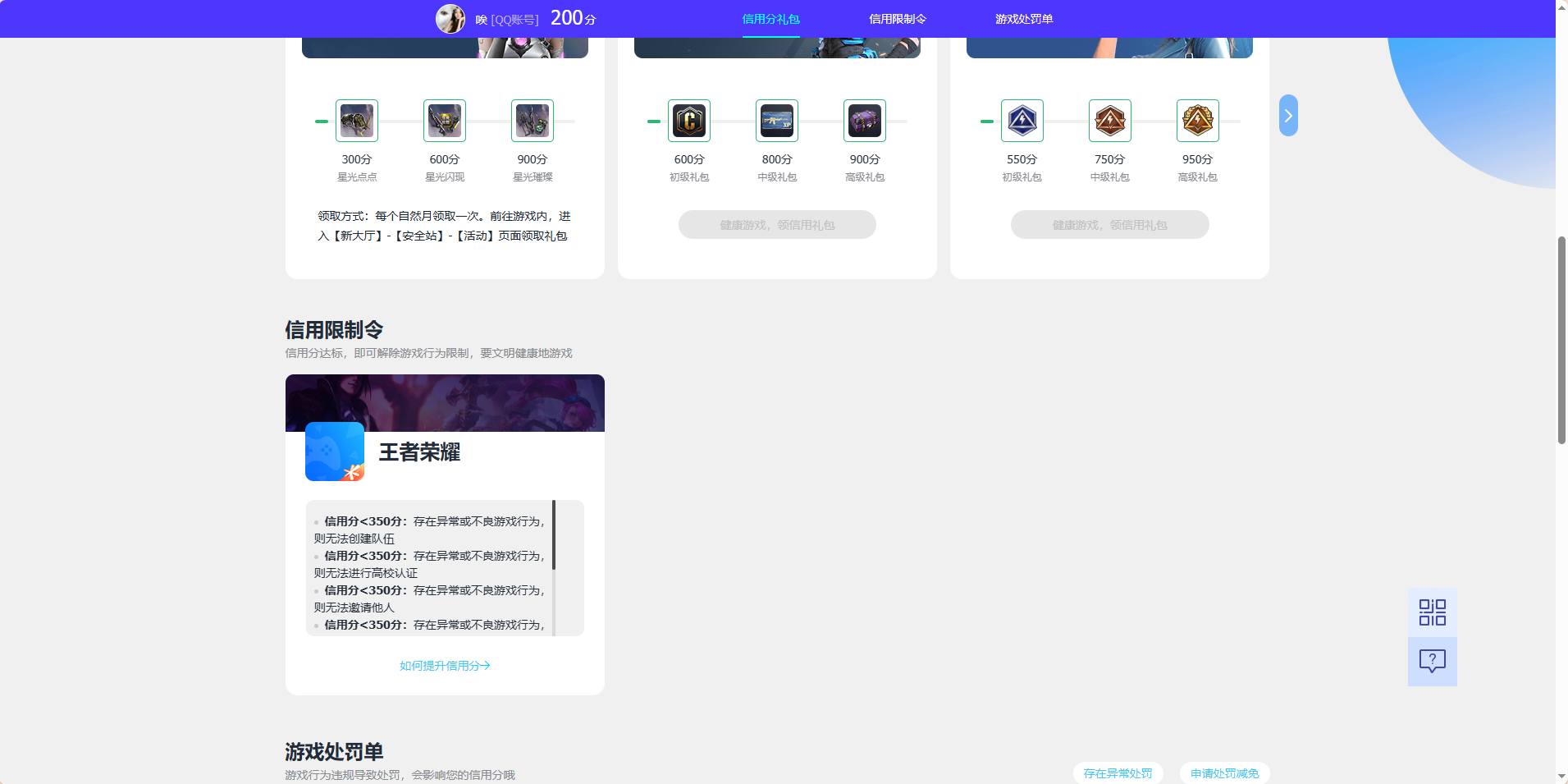Viewport: 1568px width, 784px height.
Task: Click the browser scrollbar down arrow
Action: click(1561, 777)
